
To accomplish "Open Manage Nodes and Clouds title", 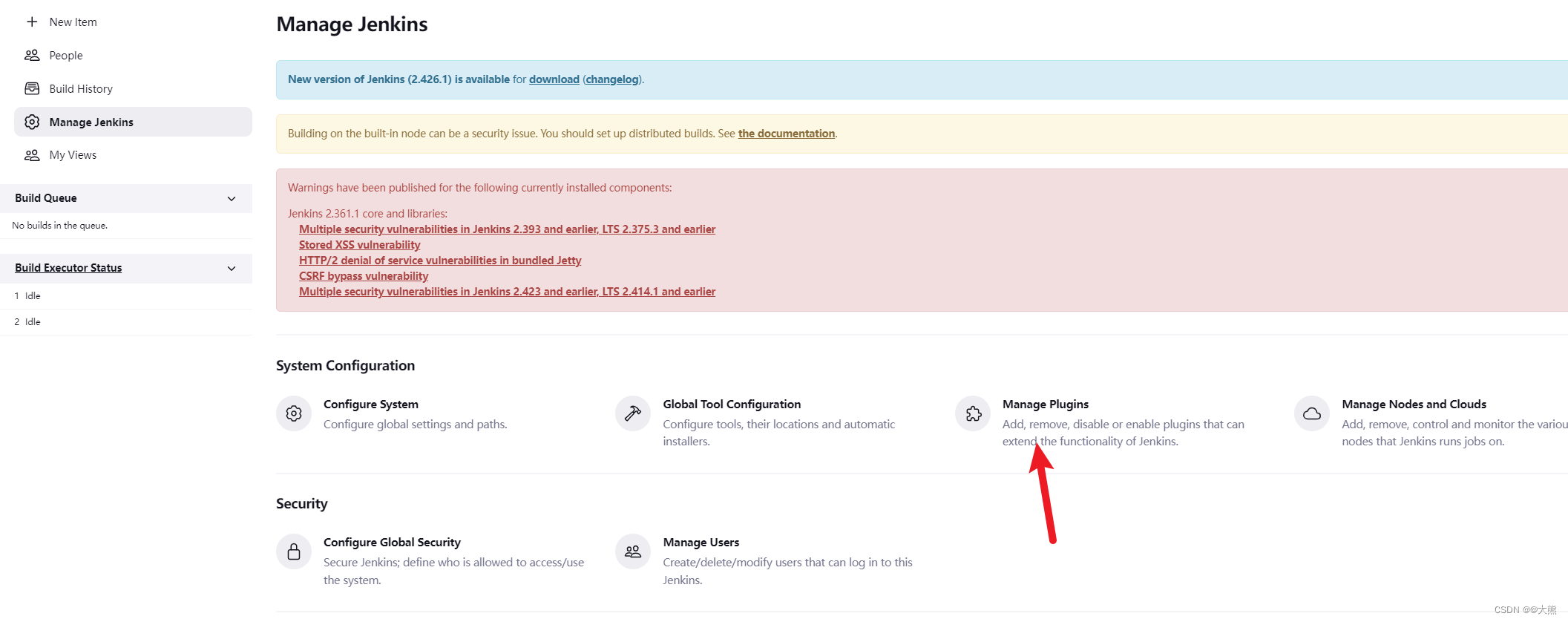I will point(1414,405).
